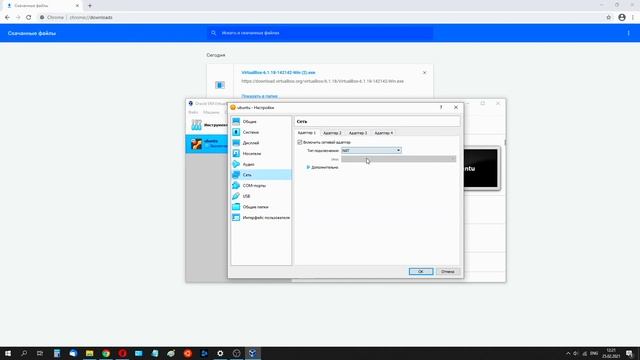
Task: Show hidden tray icons chevron
Action: coord(568,353)
